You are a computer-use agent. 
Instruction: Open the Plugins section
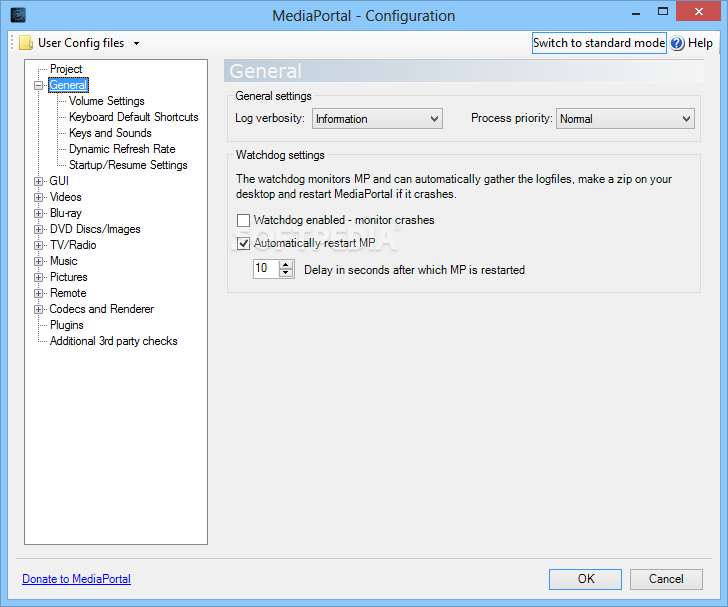click(x=66, y=325)
